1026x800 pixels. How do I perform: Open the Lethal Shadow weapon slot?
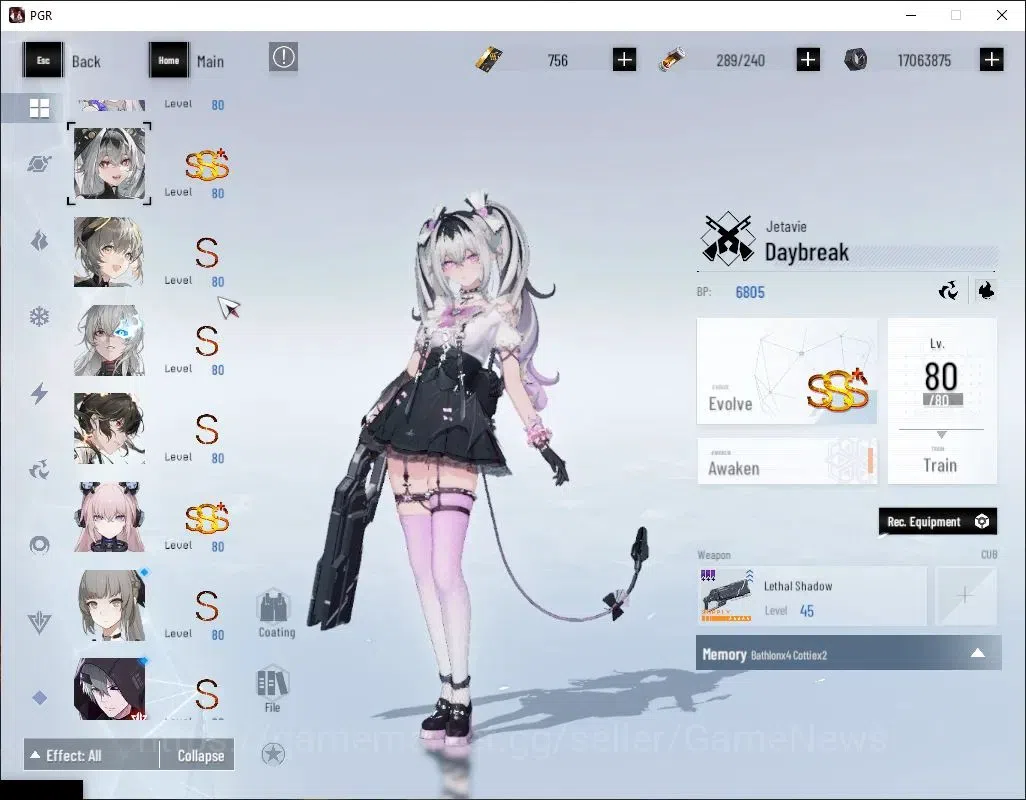(811, 597)
